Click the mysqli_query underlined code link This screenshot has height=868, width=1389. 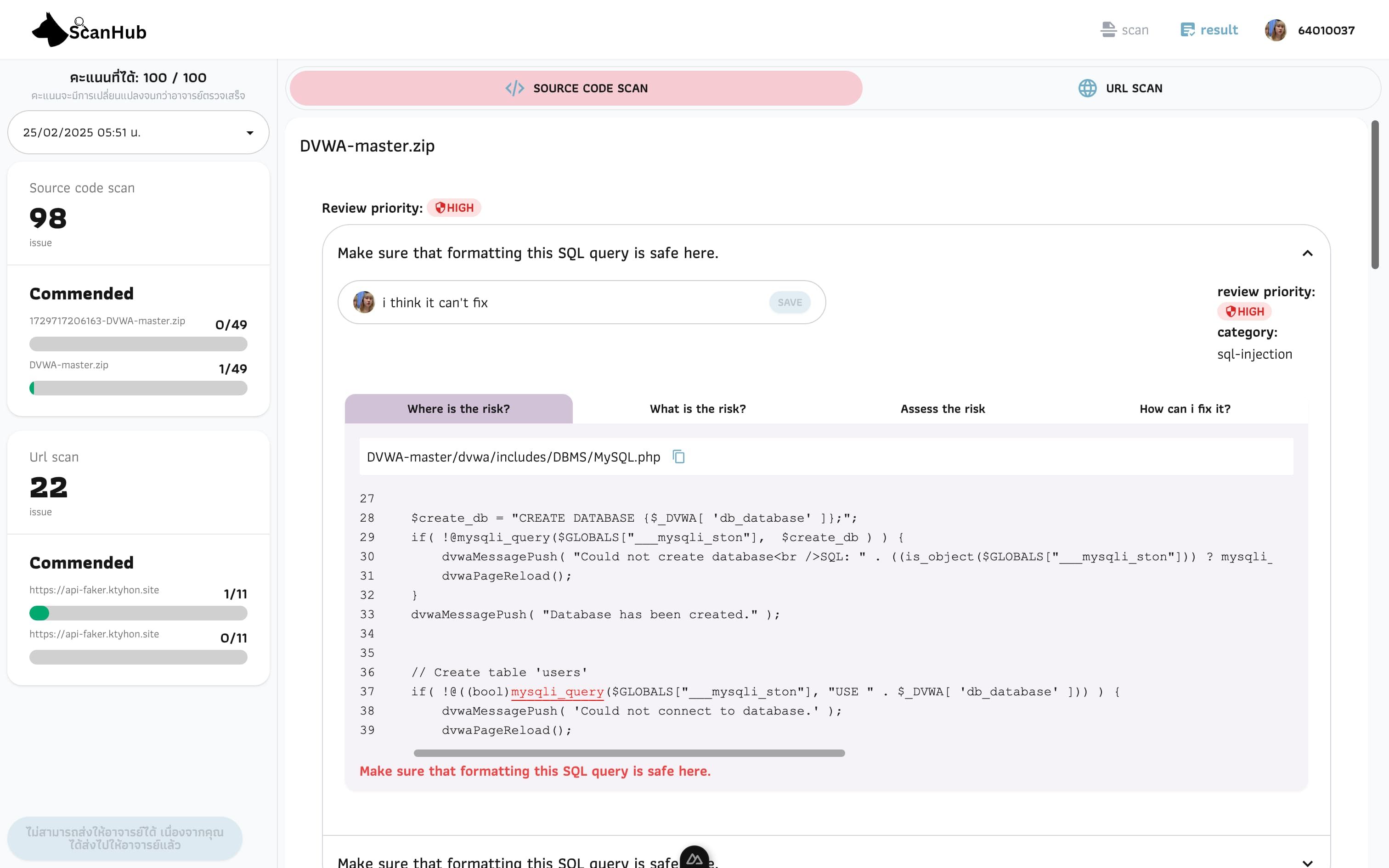click(x=557, y=692)
